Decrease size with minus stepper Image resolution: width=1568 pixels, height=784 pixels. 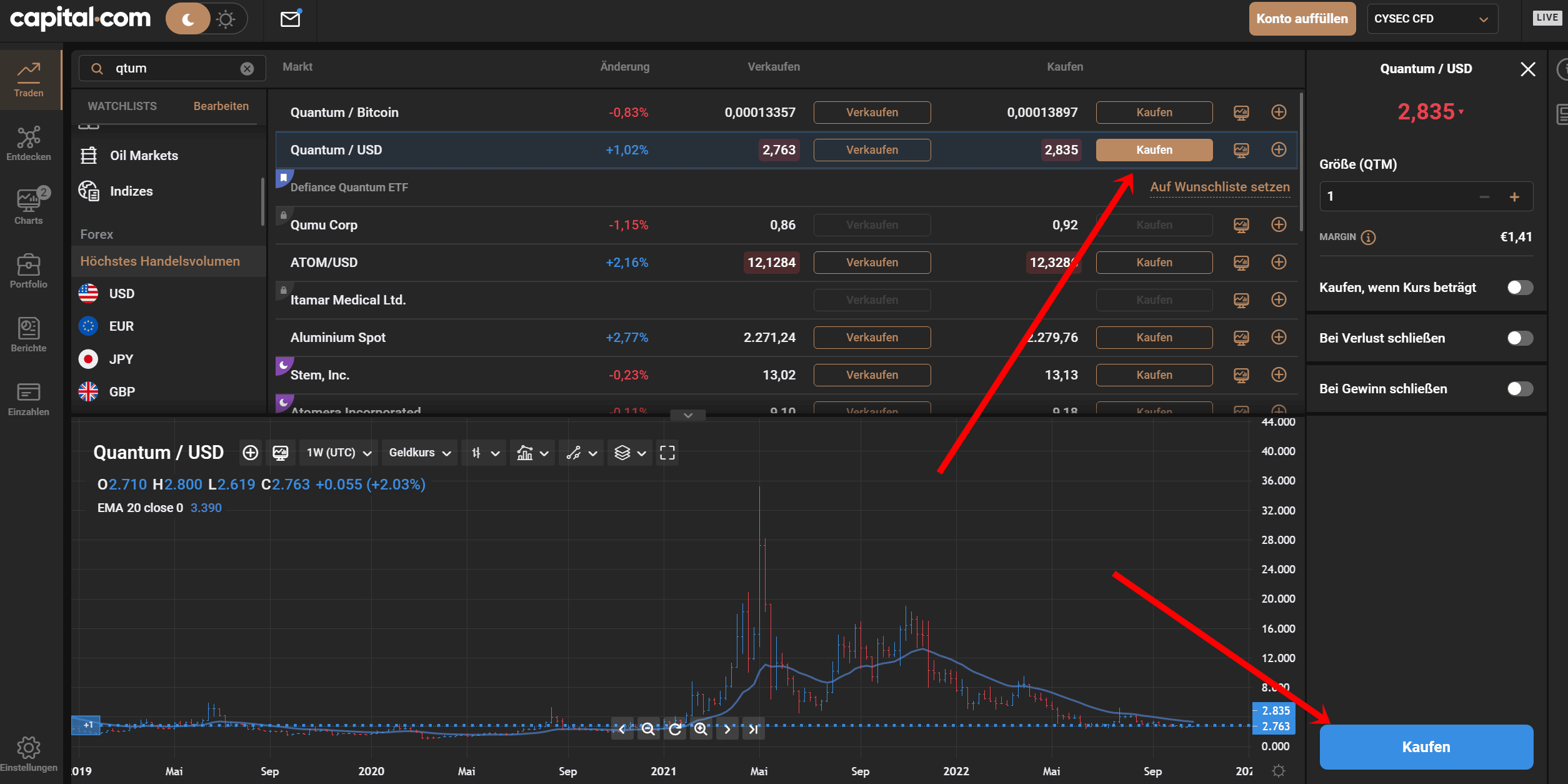pos(1484,197)
